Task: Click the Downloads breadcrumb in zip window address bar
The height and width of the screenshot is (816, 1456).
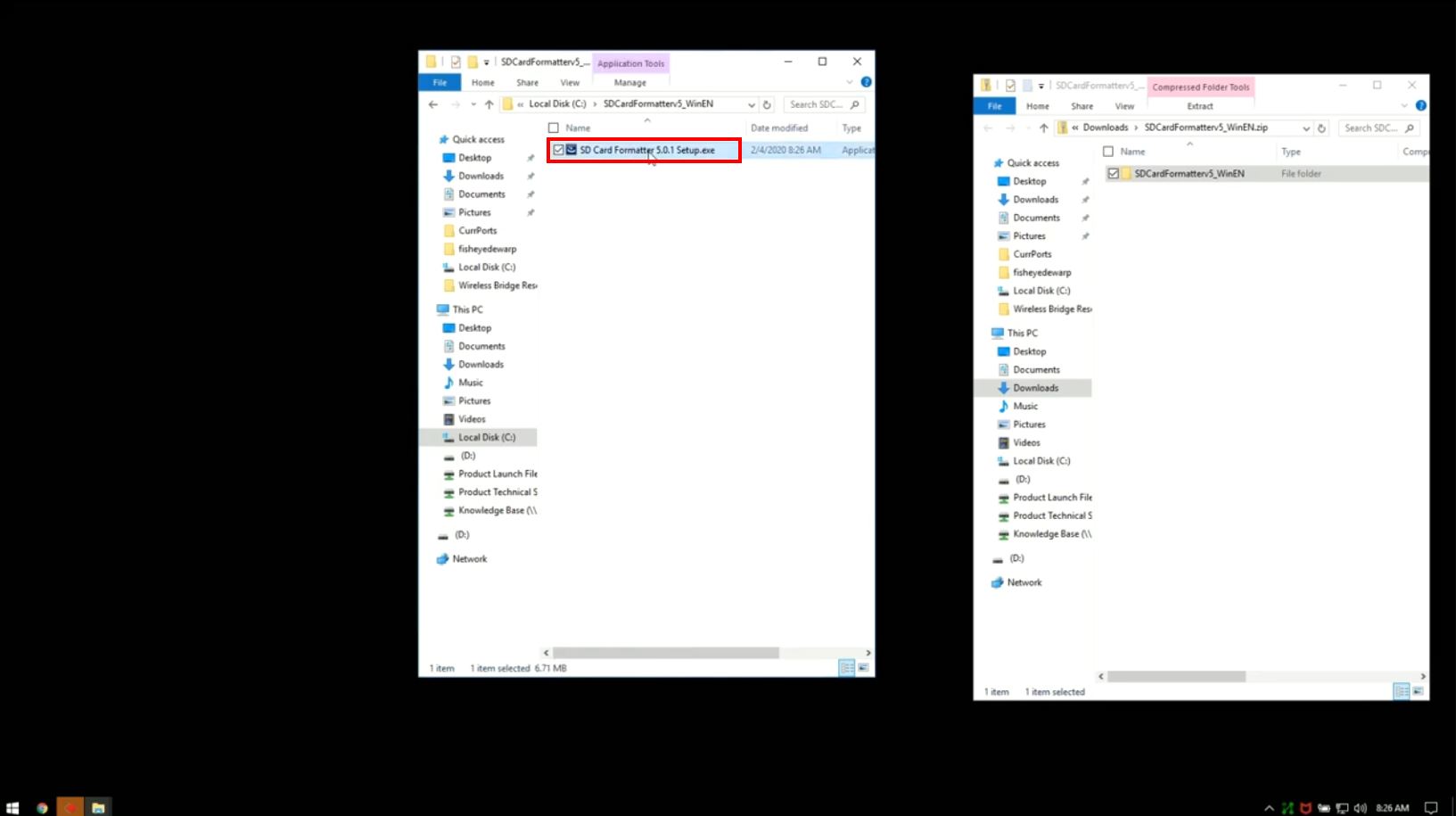Action: 1106,128
